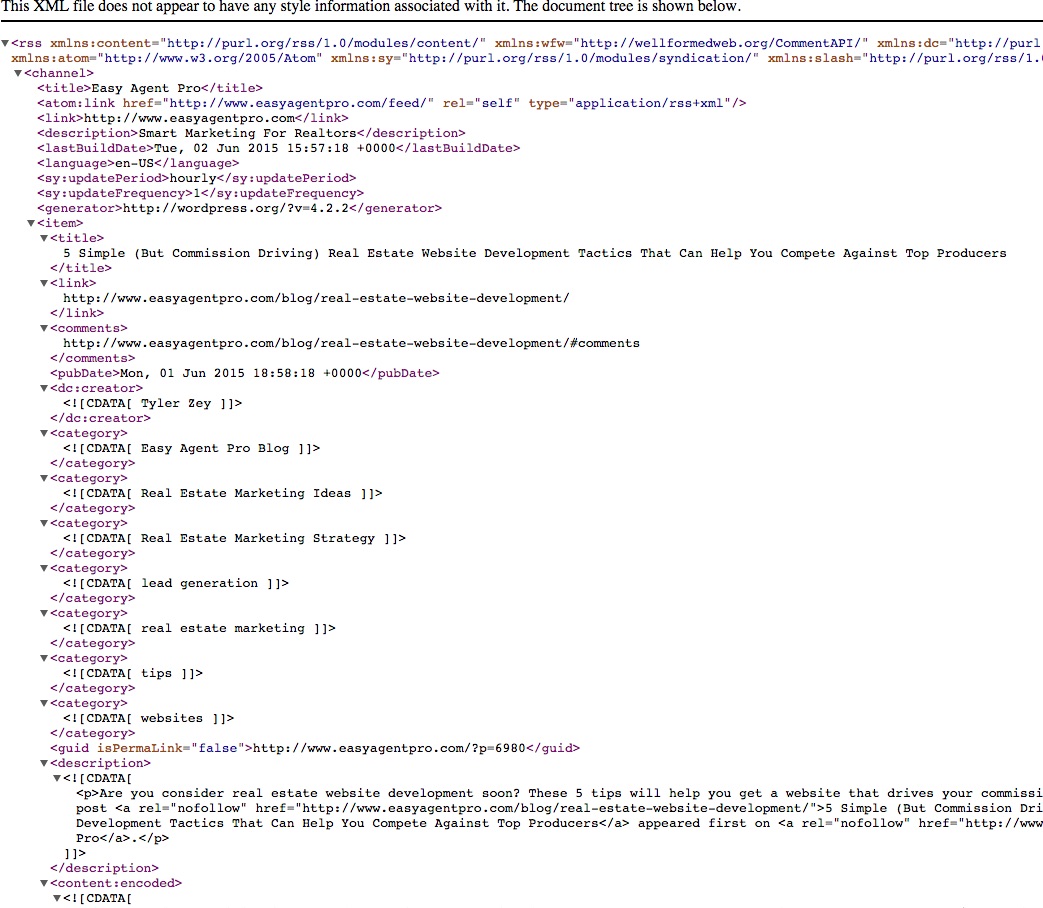This screenshot has height=908, width=1043.
Task: Collapse the description CDATA block
Action: pos(57,778)
